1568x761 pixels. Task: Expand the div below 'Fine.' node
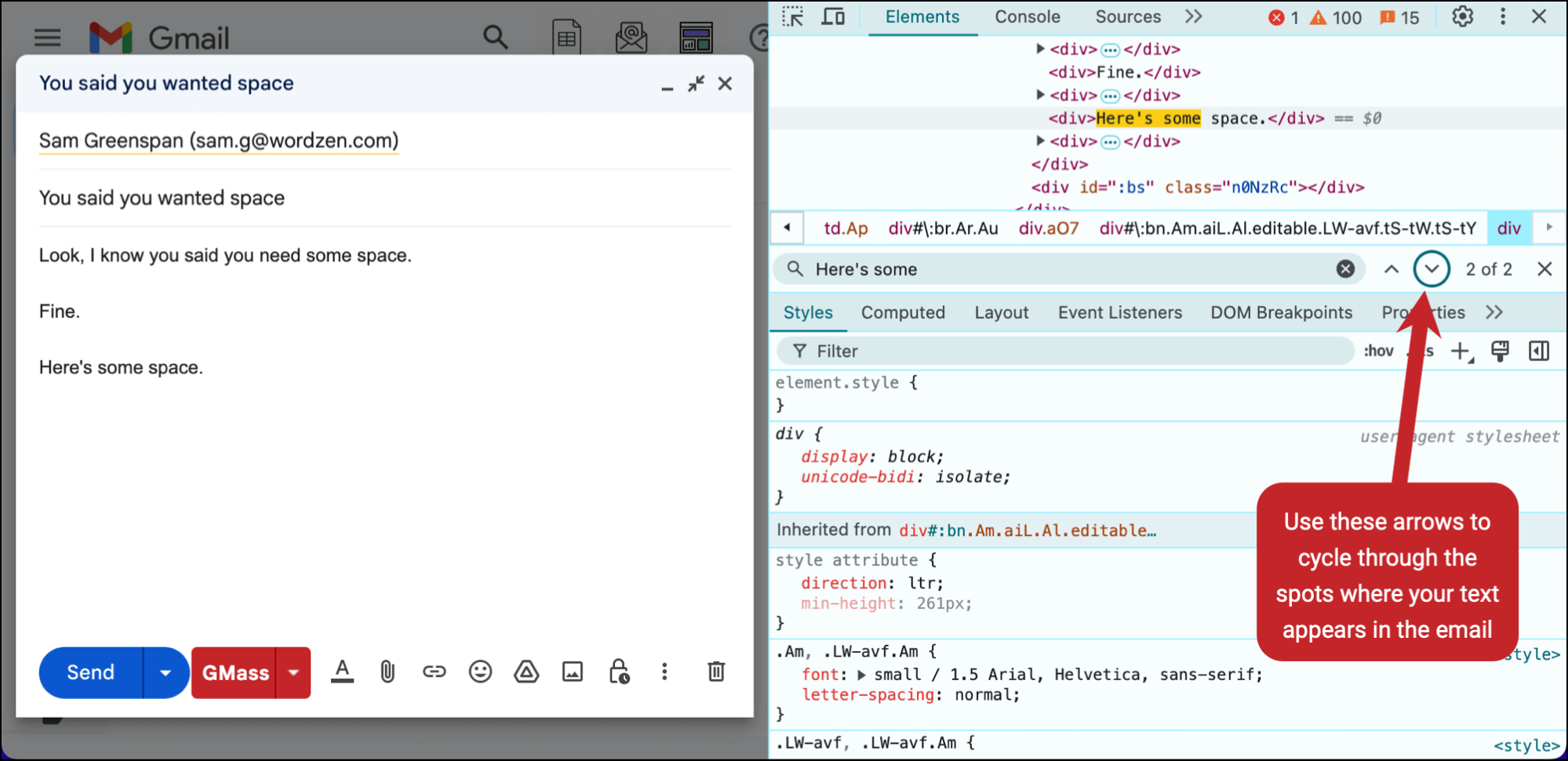click(1040, 95)
